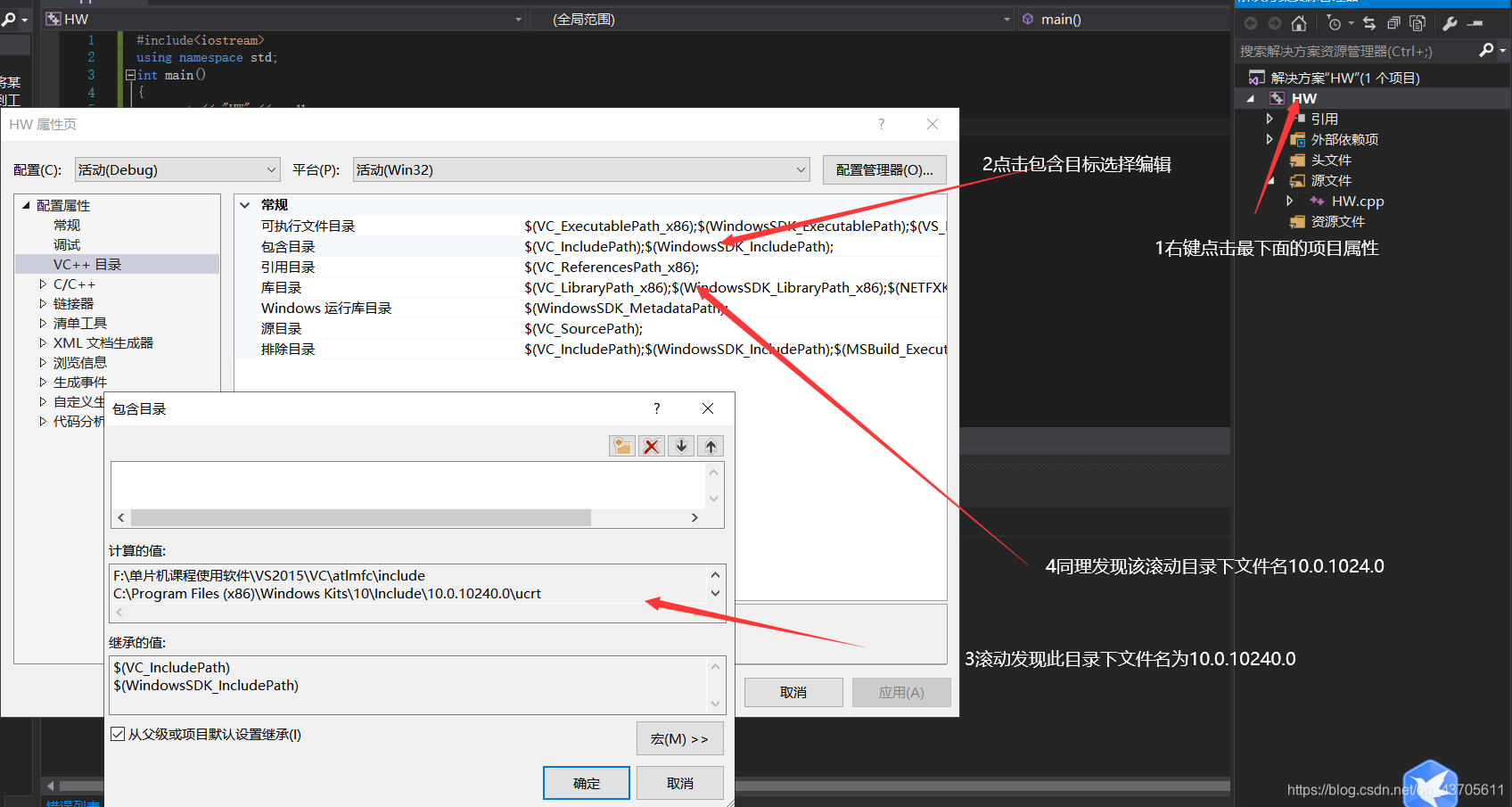1512x807 pixels.
Task: Expand 清单工具 node
Action: 43,324
